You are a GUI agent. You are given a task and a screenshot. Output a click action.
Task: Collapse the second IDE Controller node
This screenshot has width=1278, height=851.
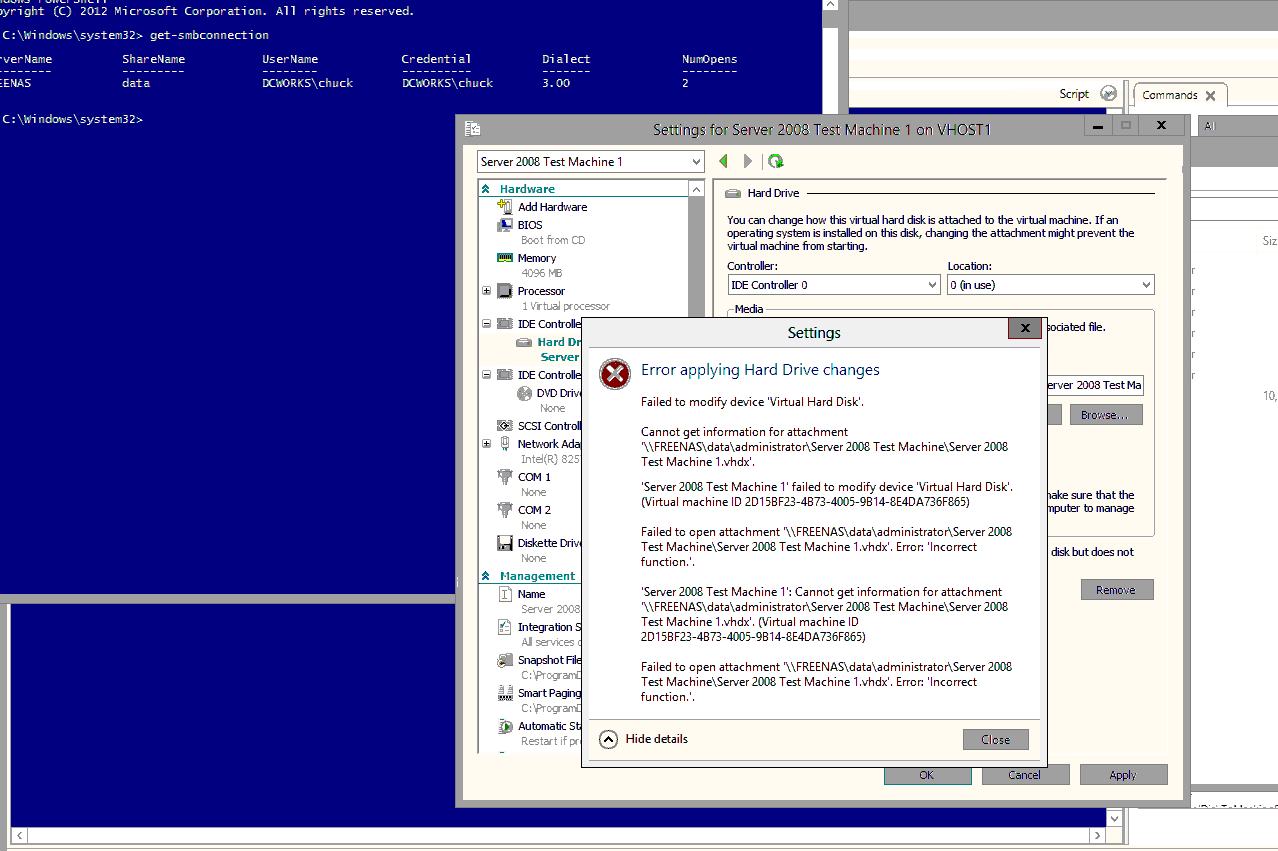tap(487, 375)
